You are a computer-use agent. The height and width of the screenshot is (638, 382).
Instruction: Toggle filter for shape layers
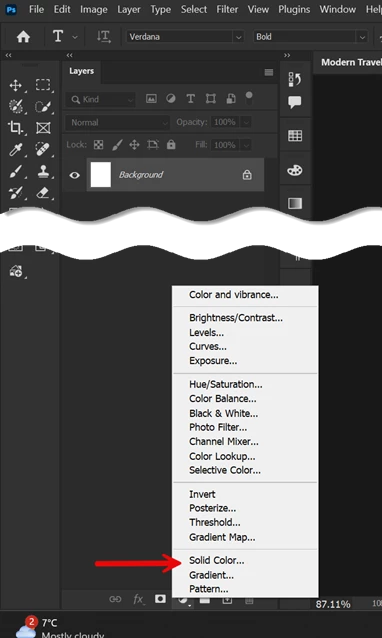[x=211, y=98]
